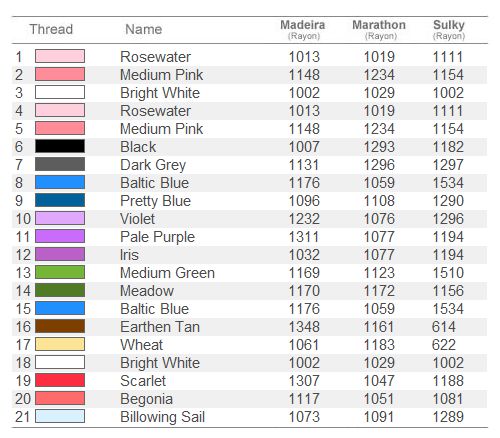500x438 pixels.
Task: Click the Madeira column header
Action: (x=303, y=29)
